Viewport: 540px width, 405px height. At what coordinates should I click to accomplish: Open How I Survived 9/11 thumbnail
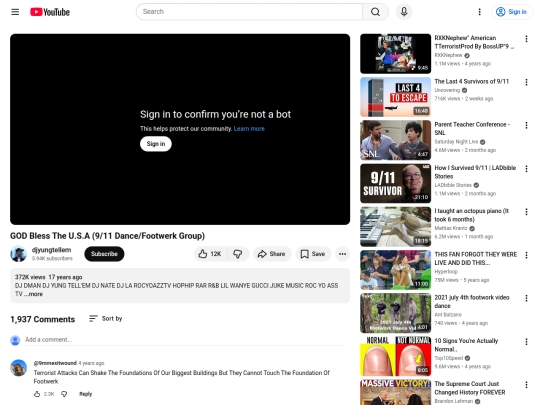point(395,184)
